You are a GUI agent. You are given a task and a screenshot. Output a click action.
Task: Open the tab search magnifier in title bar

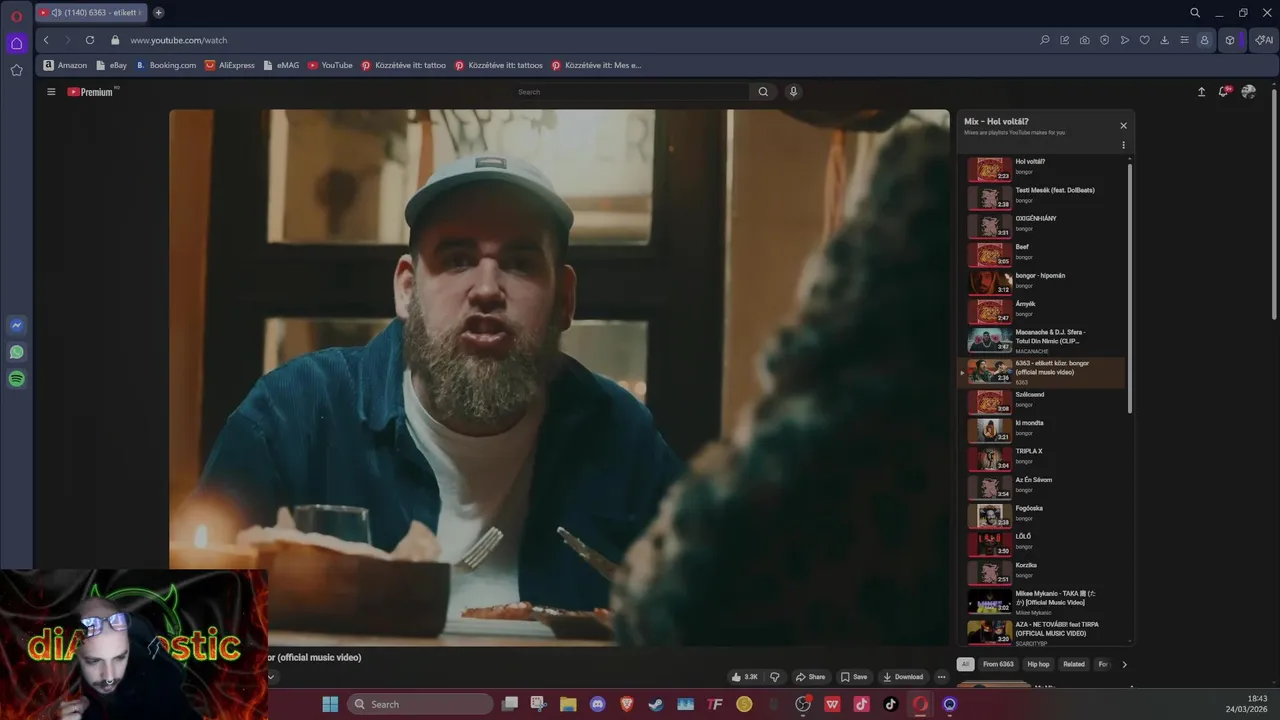click(x=1195, y=13)
